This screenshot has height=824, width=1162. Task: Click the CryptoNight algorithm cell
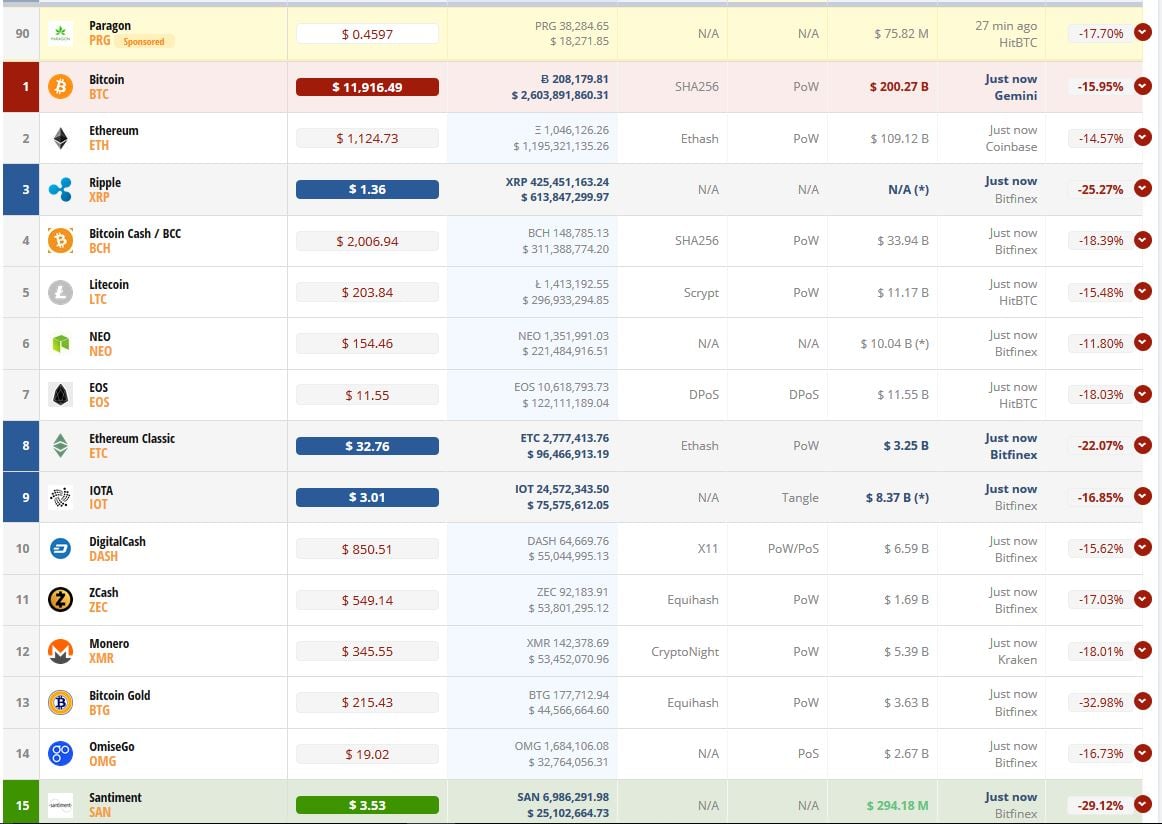click(685, 652)
